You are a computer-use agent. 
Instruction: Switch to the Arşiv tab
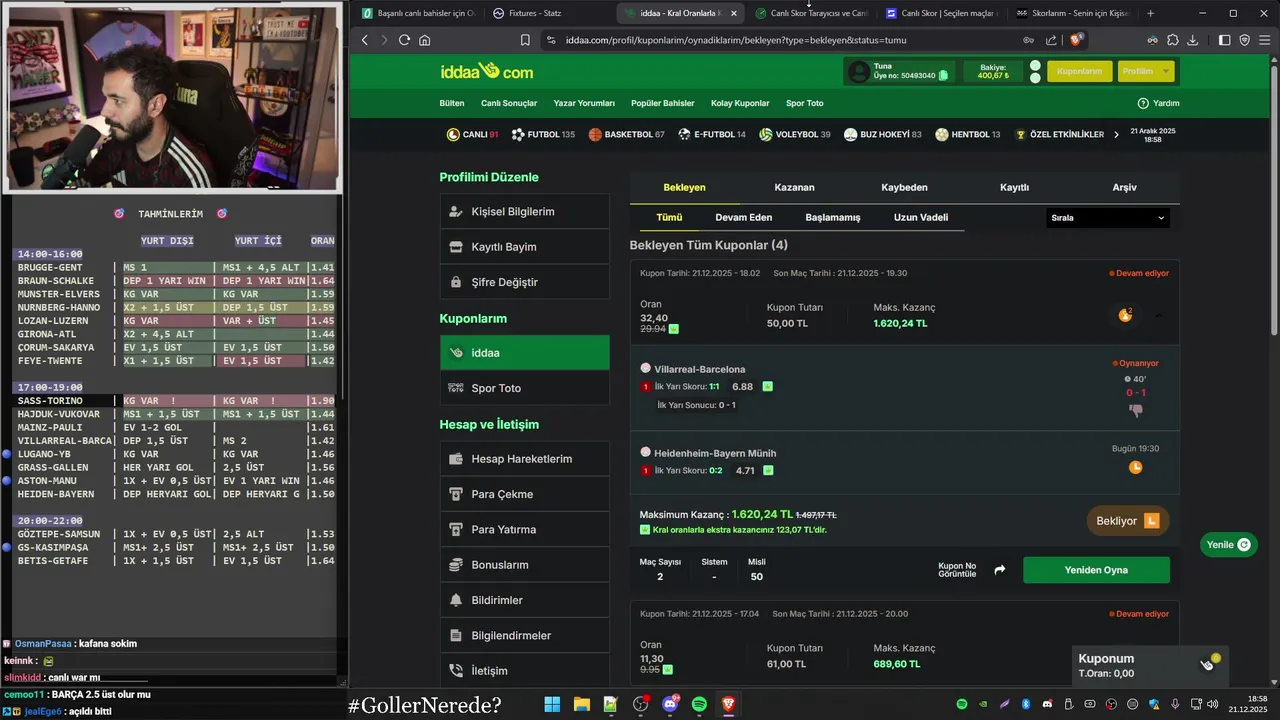(x=1124, y=187)
